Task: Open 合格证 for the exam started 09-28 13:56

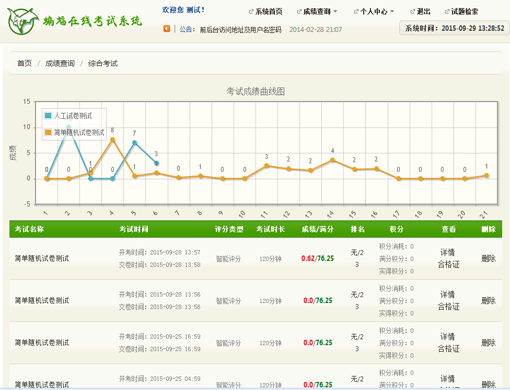Action: (449, 306)
